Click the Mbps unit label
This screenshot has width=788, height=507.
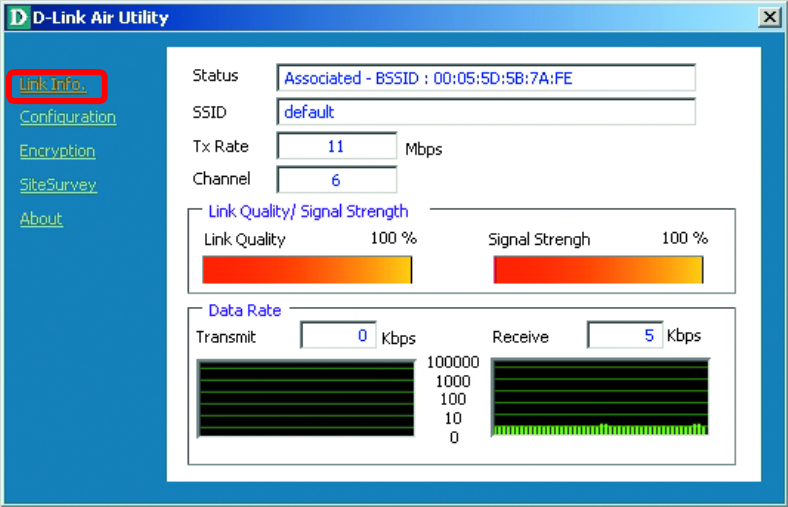[424, 149]
